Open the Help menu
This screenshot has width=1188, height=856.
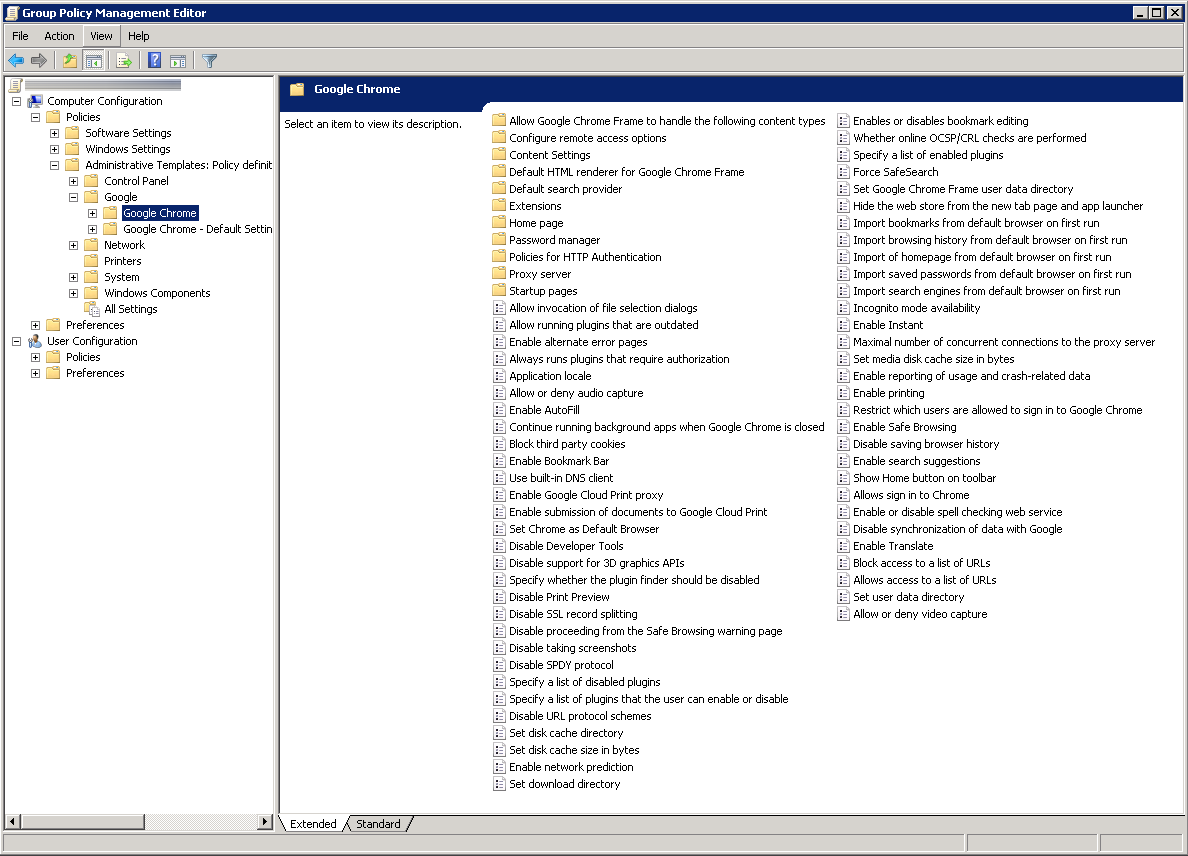click(x=139, y=36)
